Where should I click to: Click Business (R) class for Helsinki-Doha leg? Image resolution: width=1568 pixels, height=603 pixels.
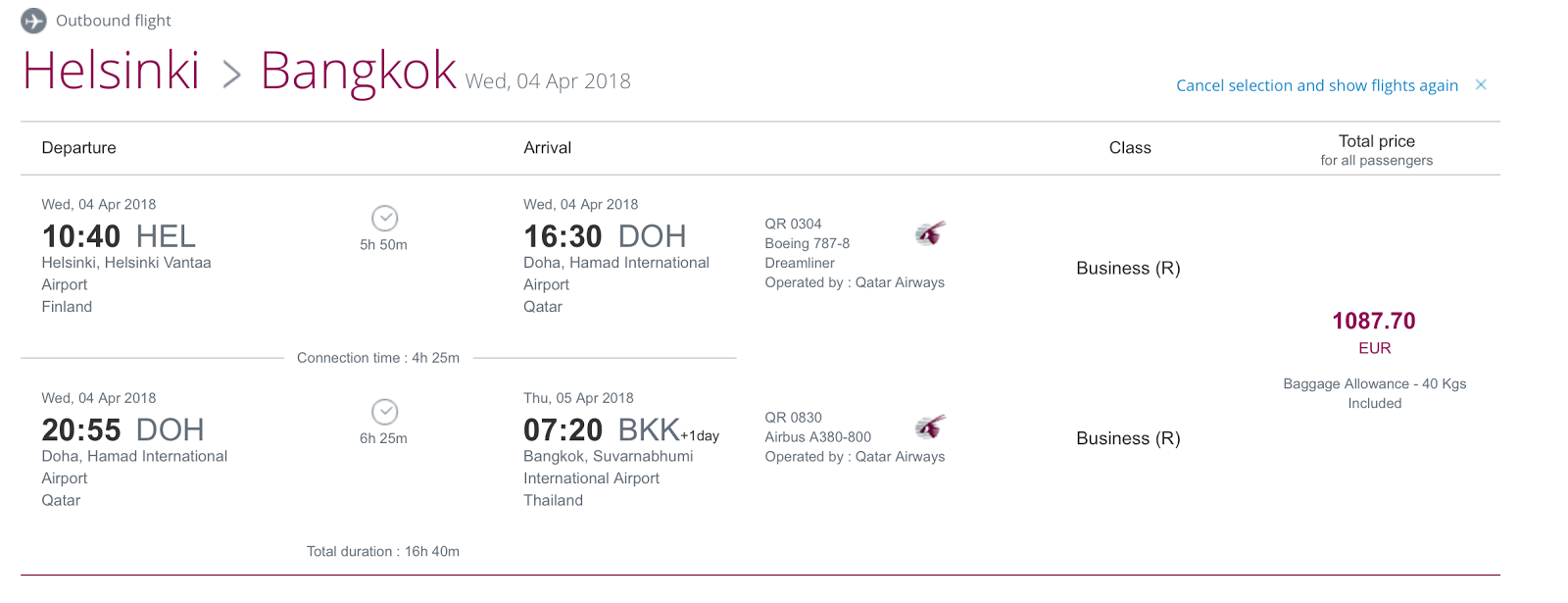coord(1128,269)
